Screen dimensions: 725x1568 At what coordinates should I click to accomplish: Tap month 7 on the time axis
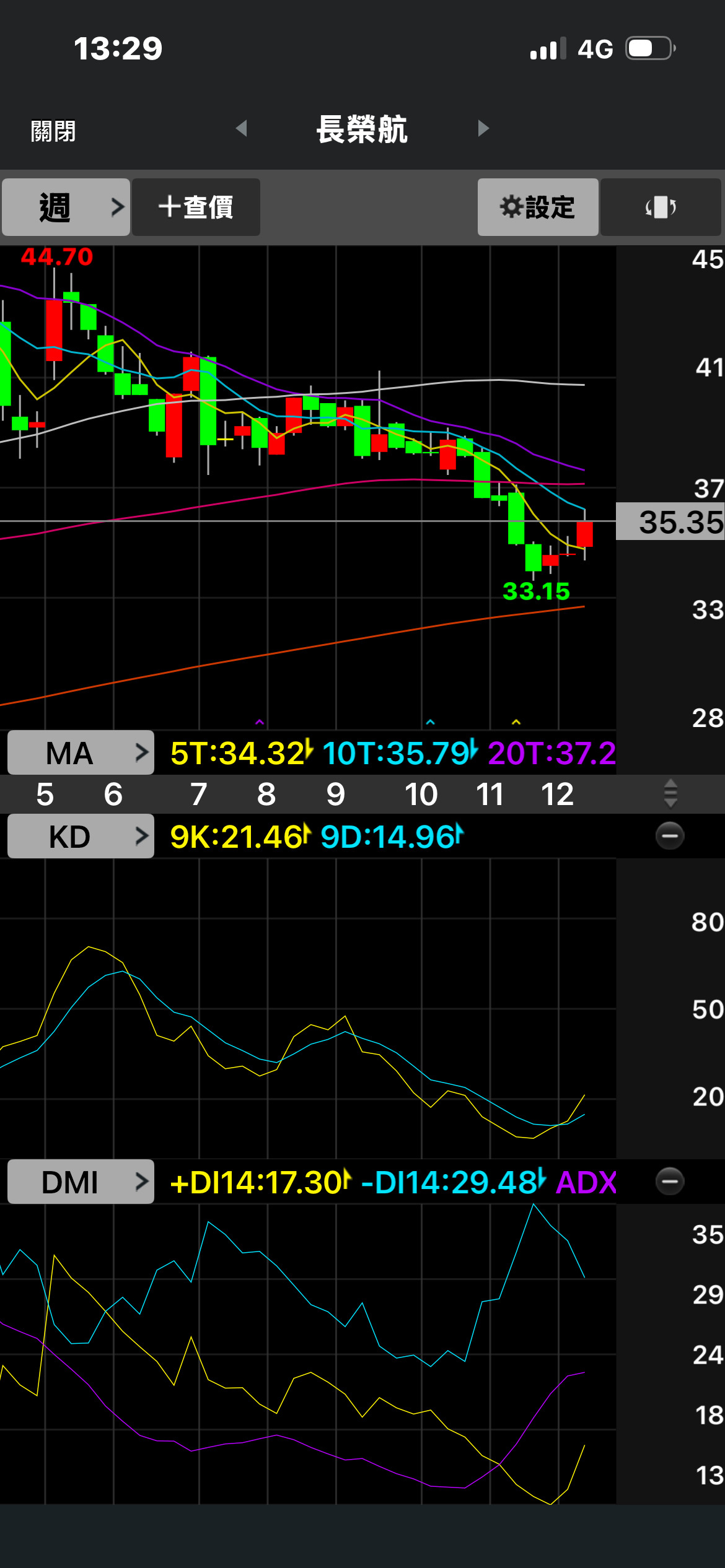click(198, 794)
